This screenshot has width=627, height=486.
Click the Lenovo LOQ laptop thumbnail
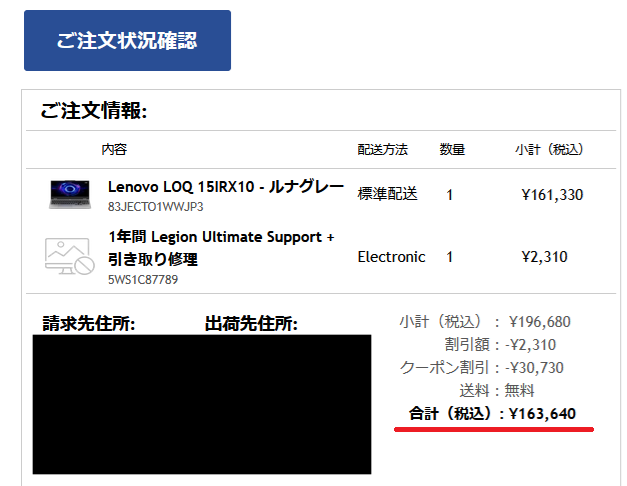(70, 194)
